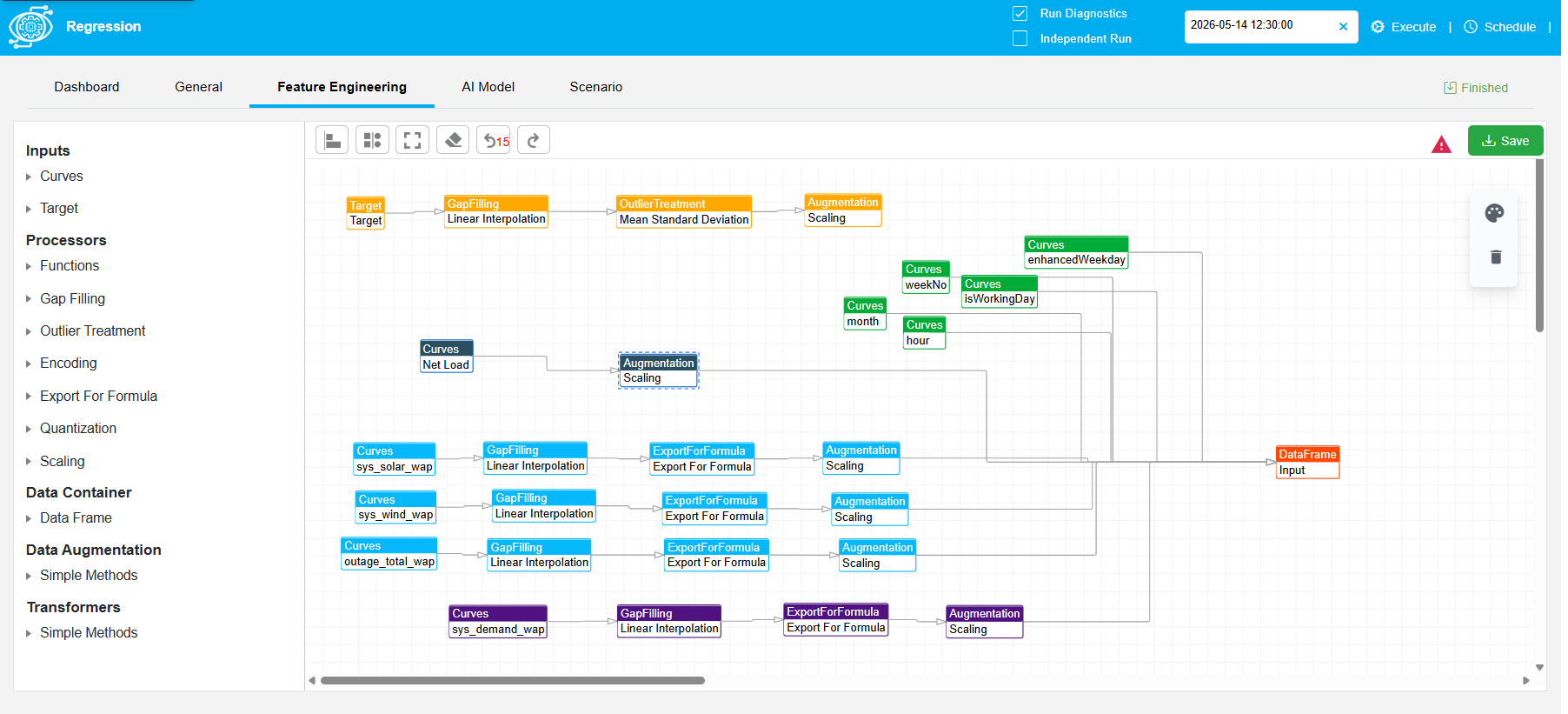Open the color palette tool
The width and height of the screenshot is (1568, 714).
[x=1494, y=213]
